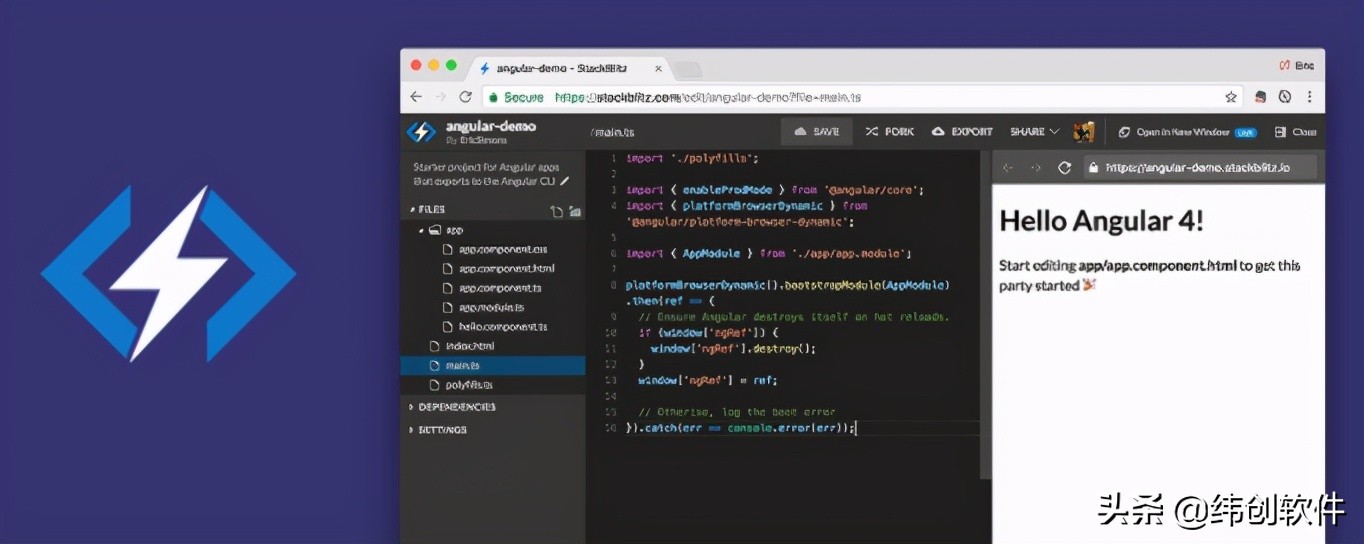Image resolution: width=1364 pixels, height=544 pixels.
Task: Click browser extension icon next to star
Action: pos(1261,97)
